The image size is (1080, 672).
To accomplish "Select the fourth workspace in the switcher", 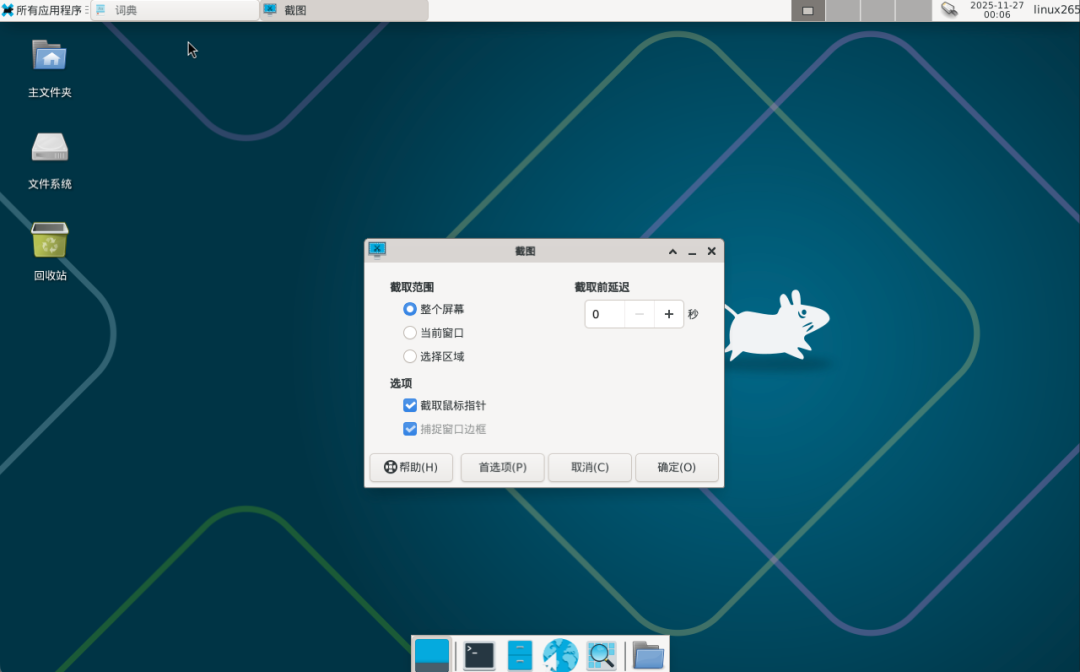I will click(913, 10).
